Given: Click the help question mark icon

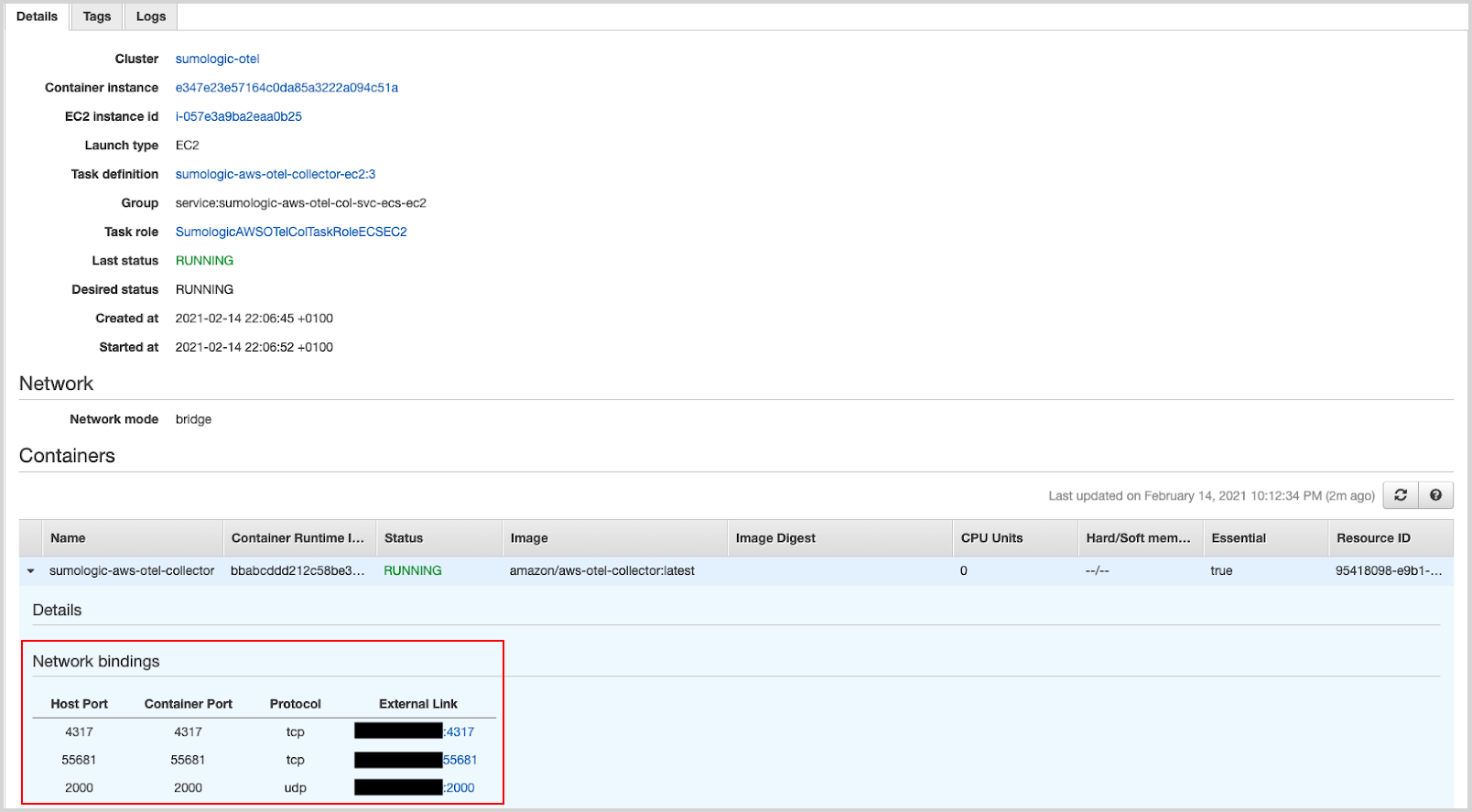Looking at the screenshot, I should point(1435,495).
